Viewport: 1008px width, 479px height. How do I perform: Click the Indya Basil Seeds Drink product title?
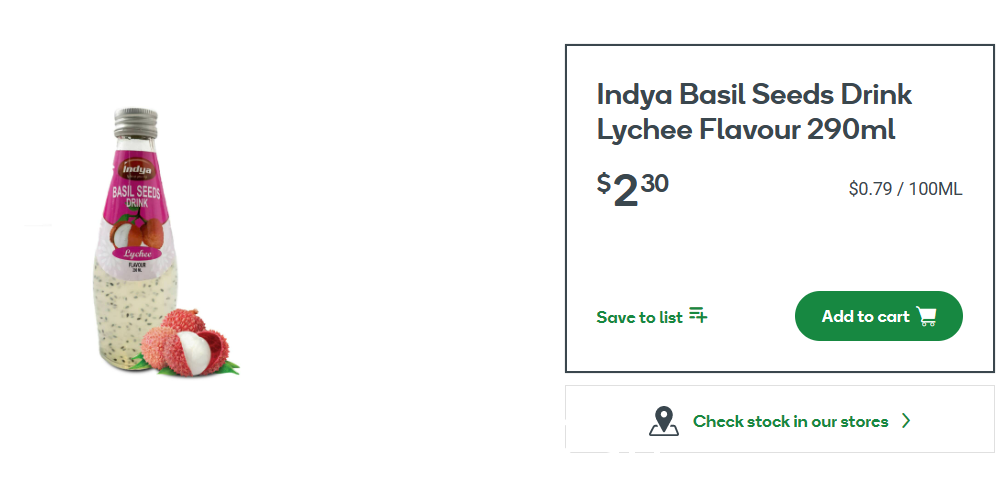pyautogui.click(x=754, y=95)
